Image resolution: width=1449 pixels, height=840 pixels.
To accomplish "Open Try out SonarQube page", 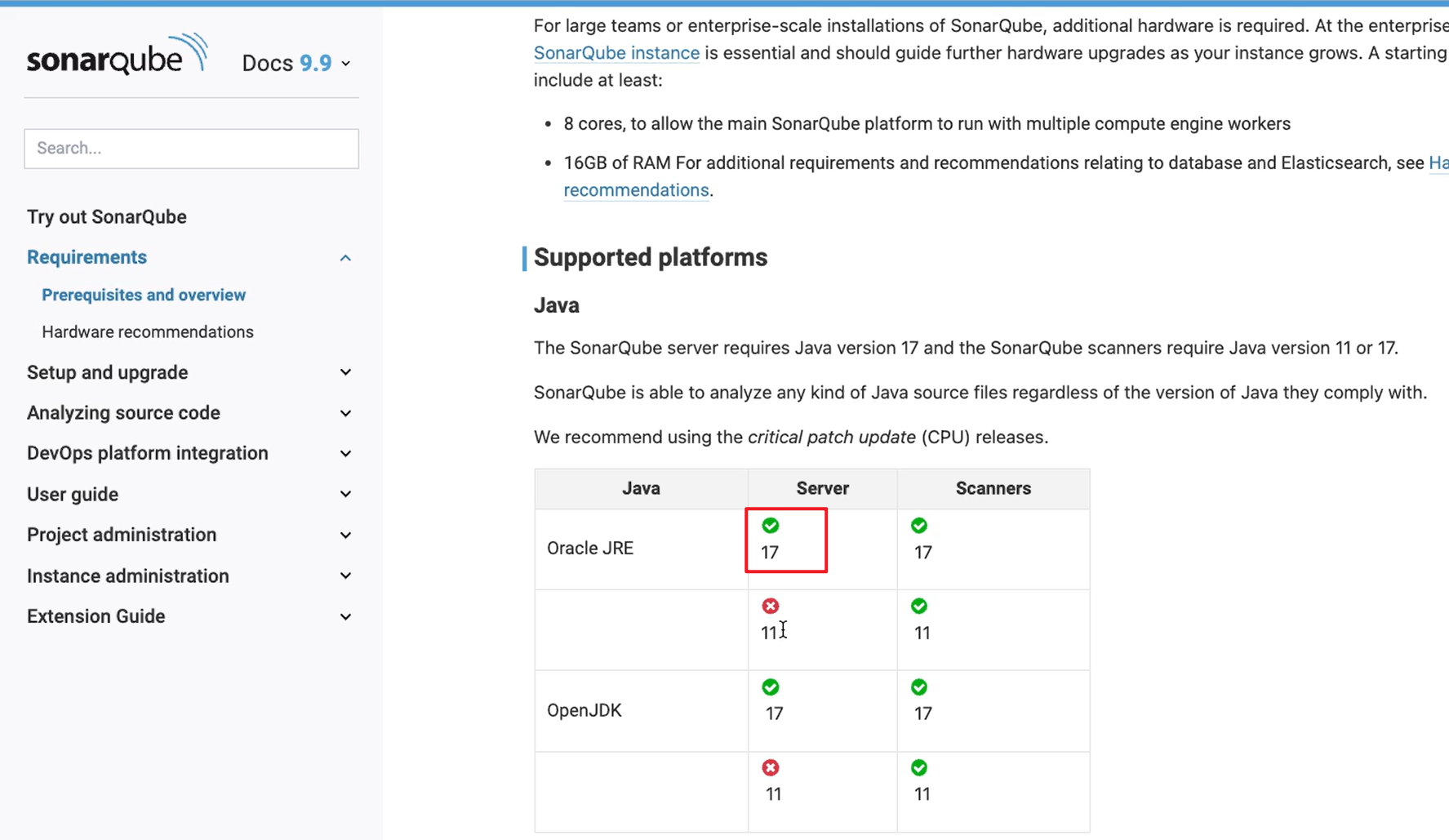I will point(107,216).
